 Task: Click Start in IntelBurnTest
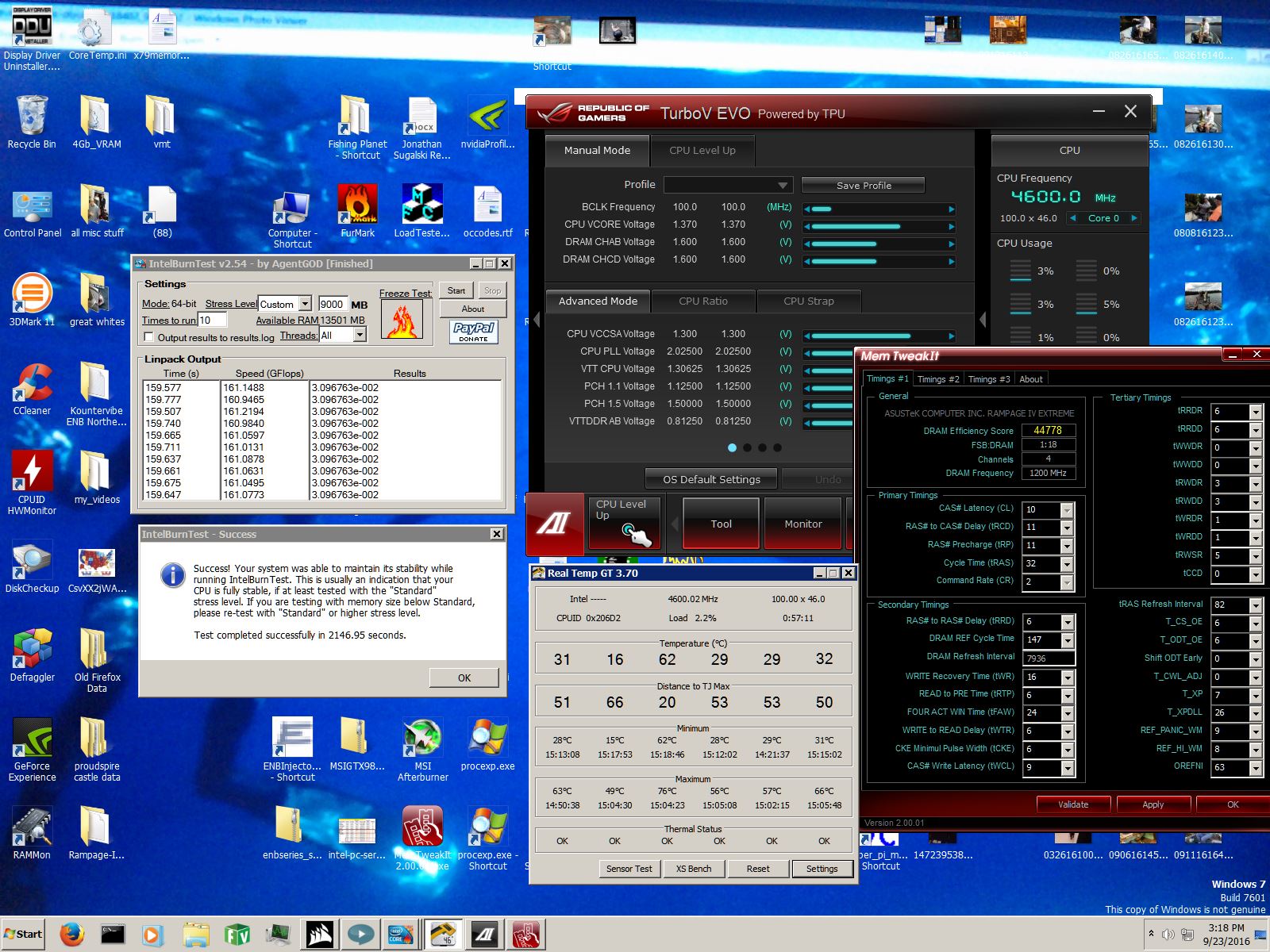(x=456, y=290)
